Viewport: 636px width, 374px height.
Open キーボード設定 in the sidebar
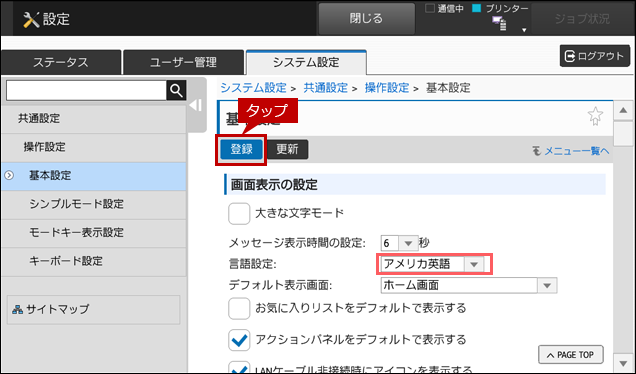tap(94, 261)
